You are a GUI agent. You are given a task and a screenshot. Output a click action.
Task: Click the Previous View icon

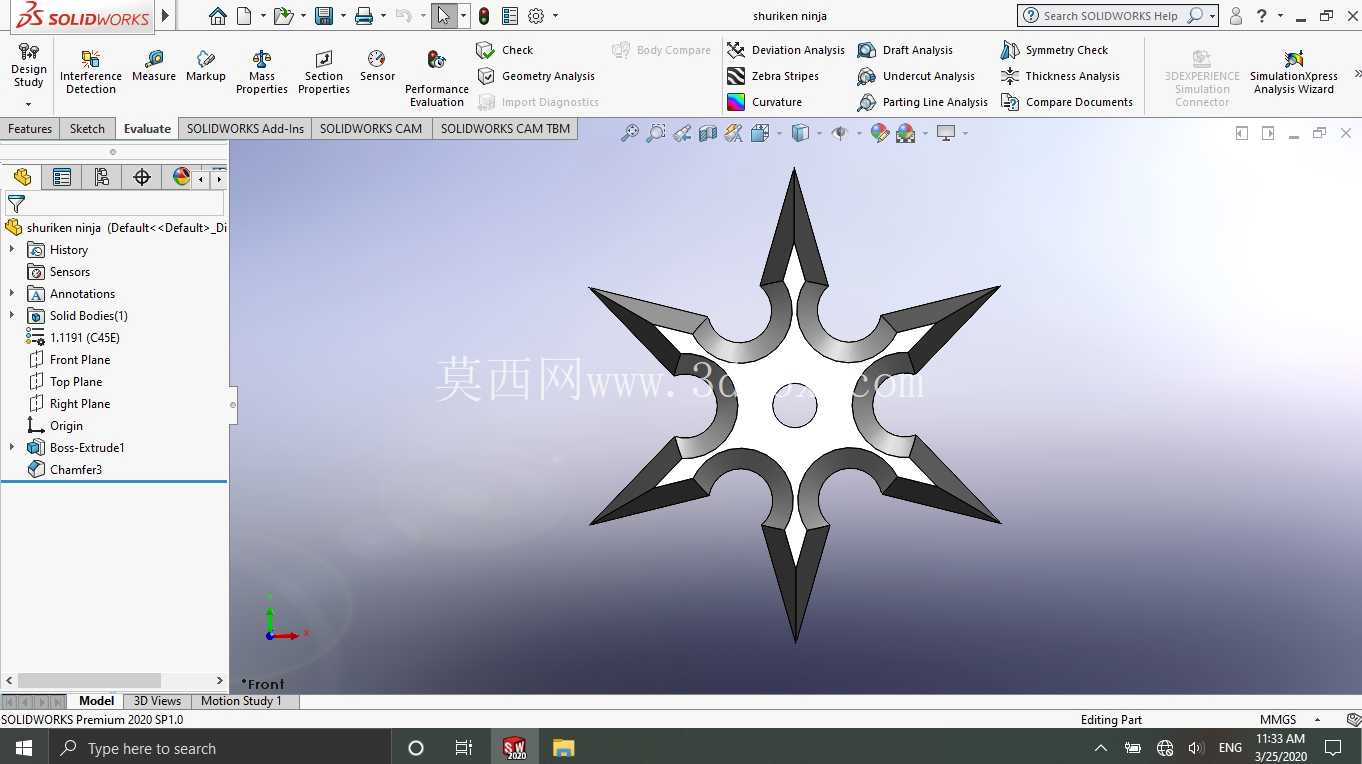[682, 133]
